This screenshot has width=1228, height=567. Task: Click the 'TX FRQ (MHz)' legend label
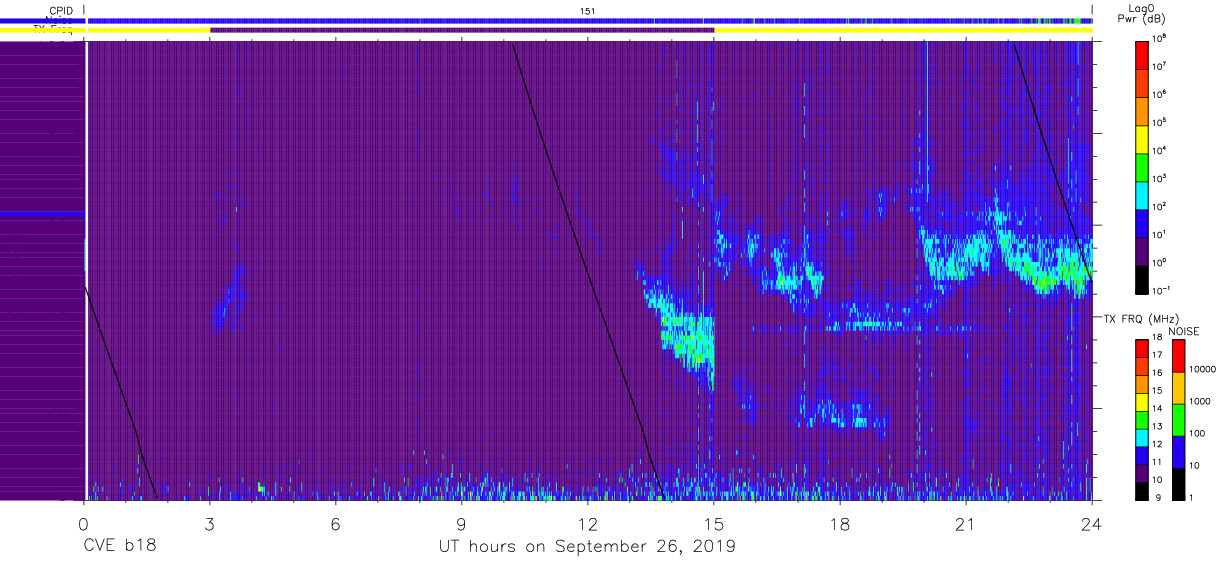point(1140,318)
